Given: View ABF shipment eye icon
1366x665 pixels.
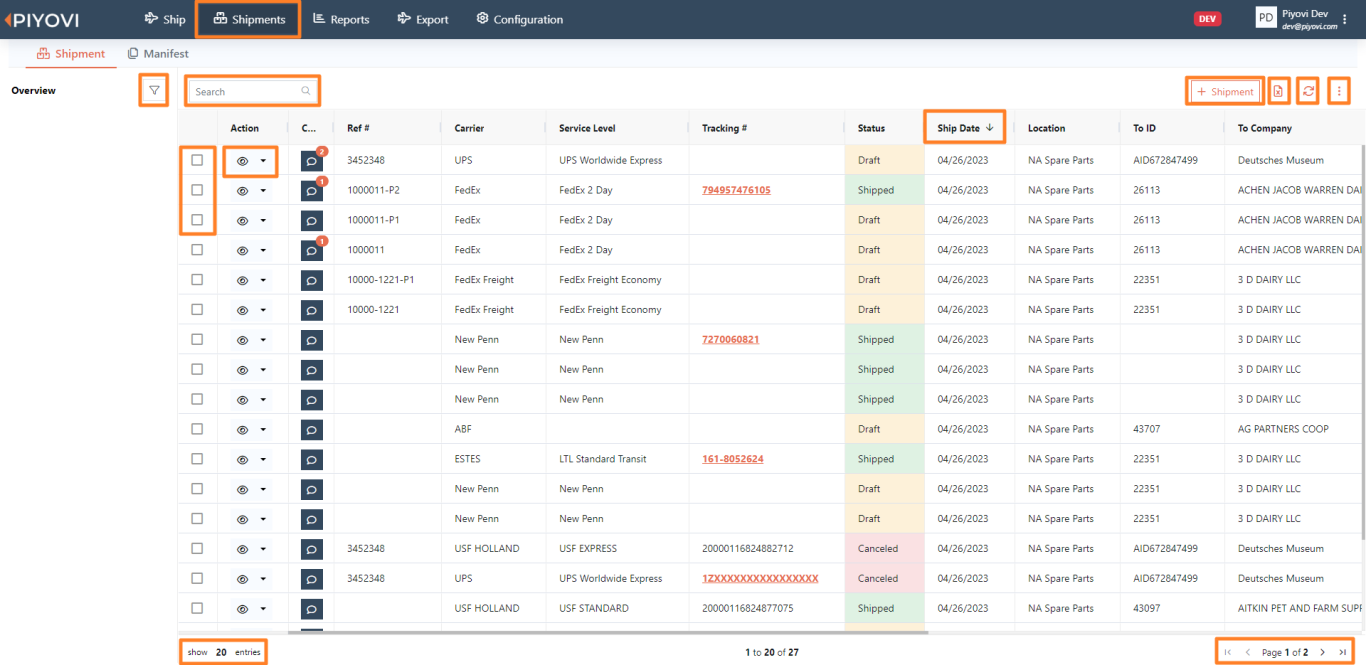Looking at the screenshot, I should [x=242, y=429].
